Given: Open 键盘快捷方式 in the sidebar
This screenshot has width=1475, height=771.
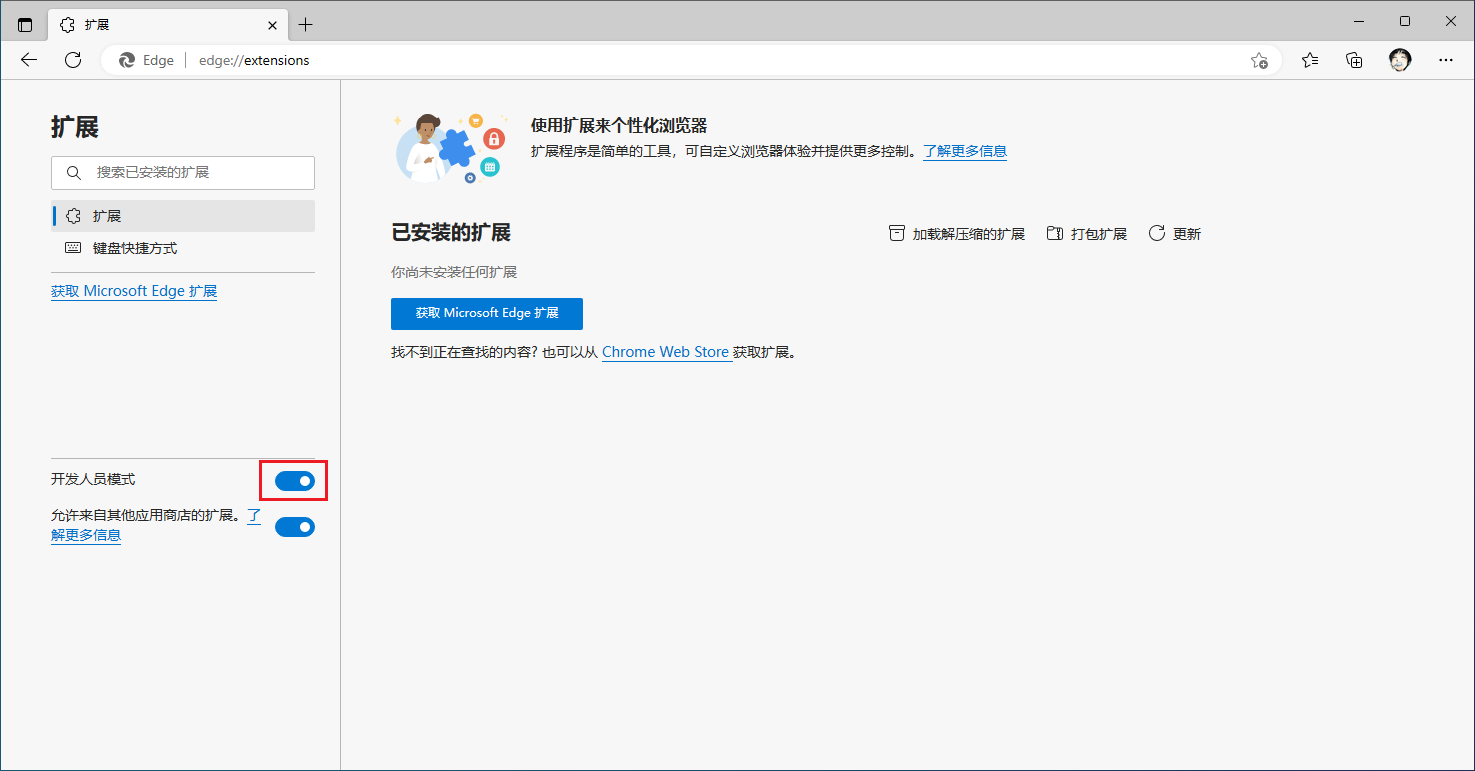Looking at the screenshot, I should click(135, 248).
